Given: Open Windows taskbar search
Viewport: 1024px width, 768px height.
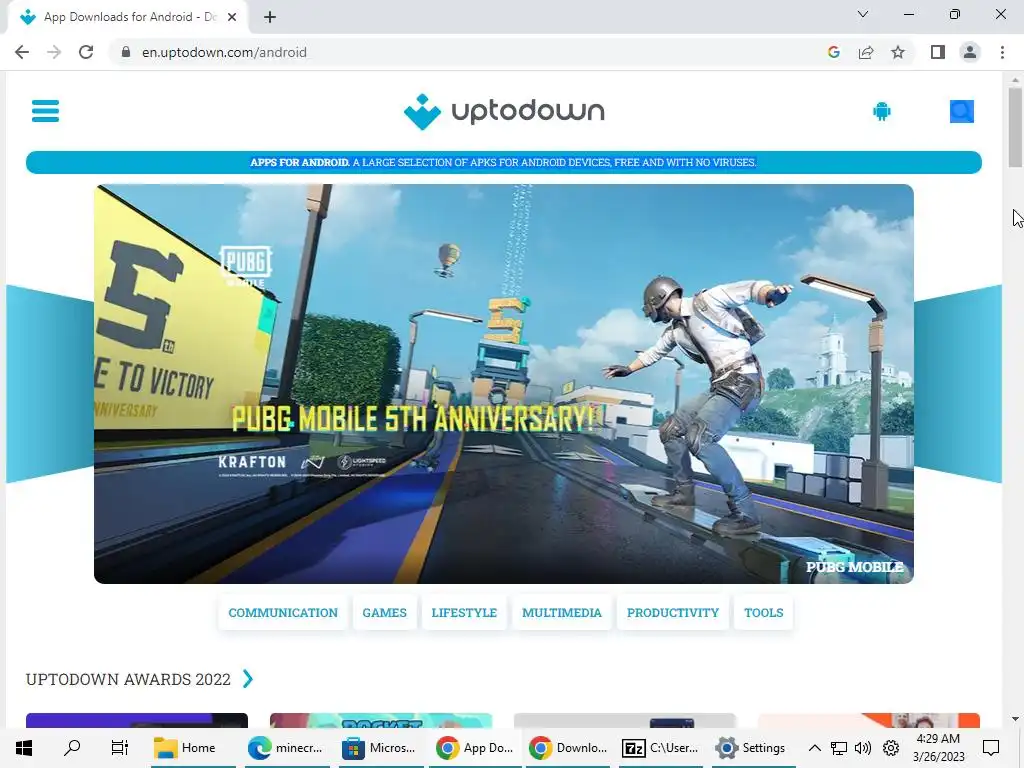Looking at the screenshot, I should (72, 748).
